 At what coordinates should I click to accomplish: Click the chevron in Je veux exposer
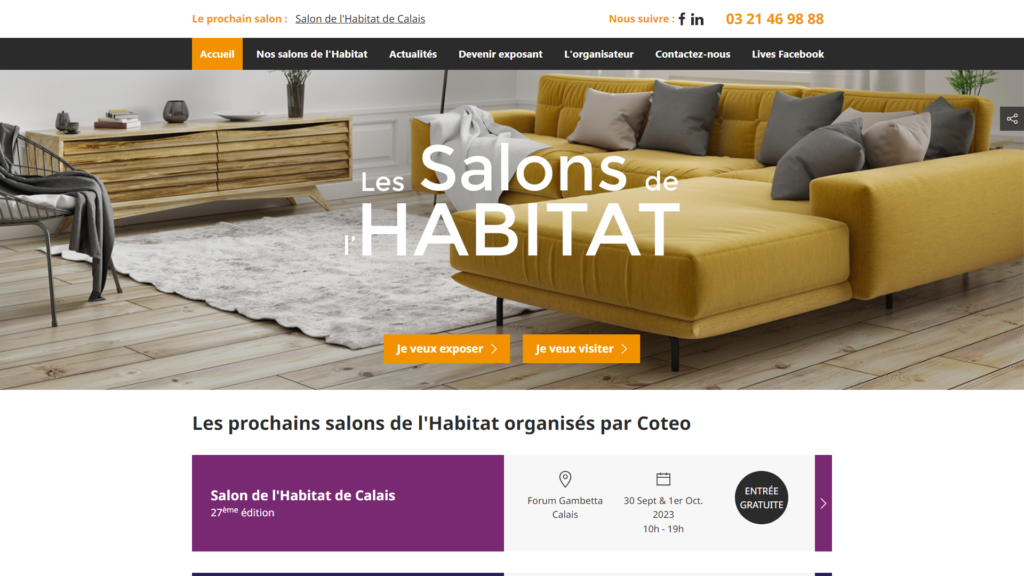[494, 349]
